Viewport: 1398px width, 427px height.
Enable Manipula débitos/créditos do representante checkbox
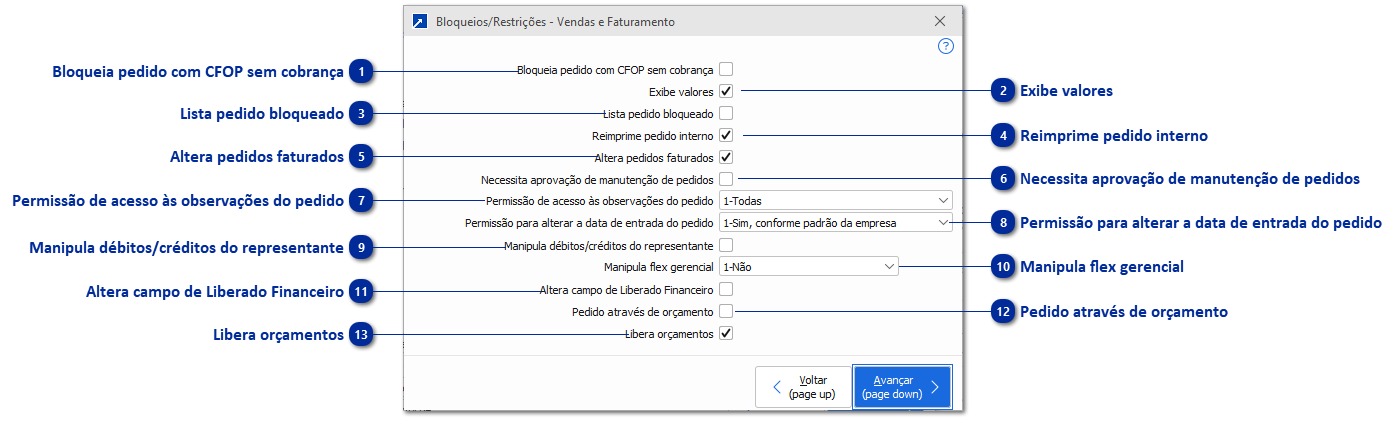click(x=727, y=245)
